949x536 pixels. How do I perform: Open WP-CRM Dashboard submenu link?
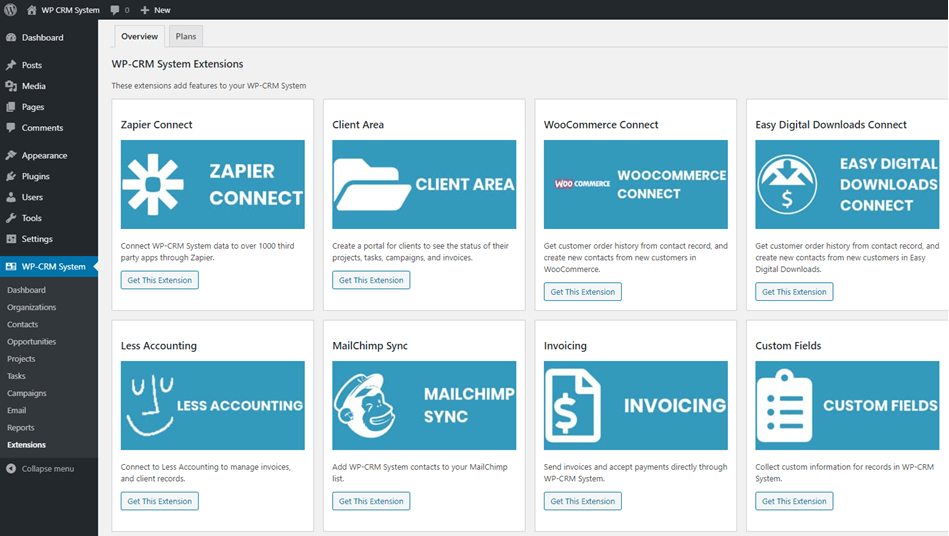click(26, 290)
